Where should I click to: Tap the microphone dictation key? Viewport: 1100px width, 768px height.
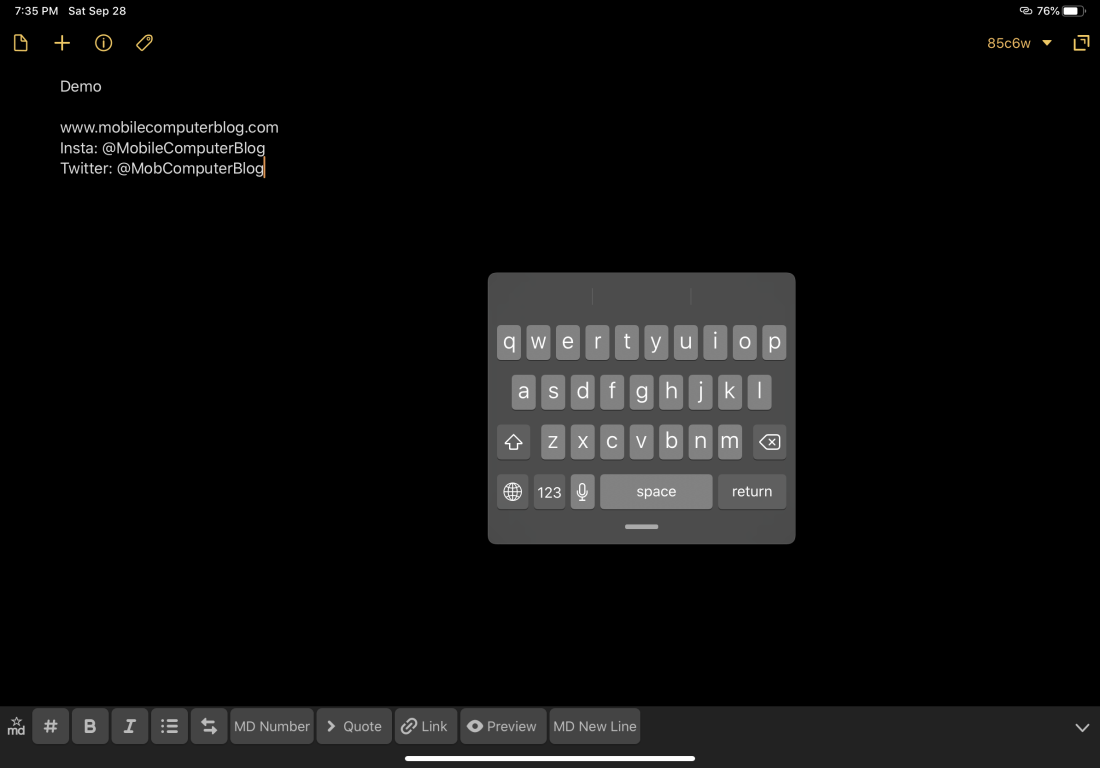582,491
